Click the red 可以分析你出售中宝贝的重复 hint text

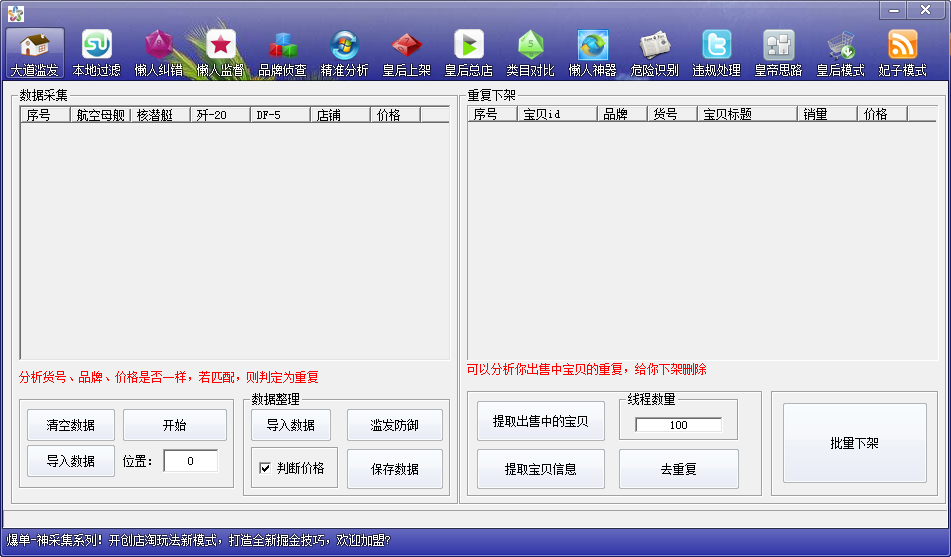pyautogui.click(x=586, y=370)
